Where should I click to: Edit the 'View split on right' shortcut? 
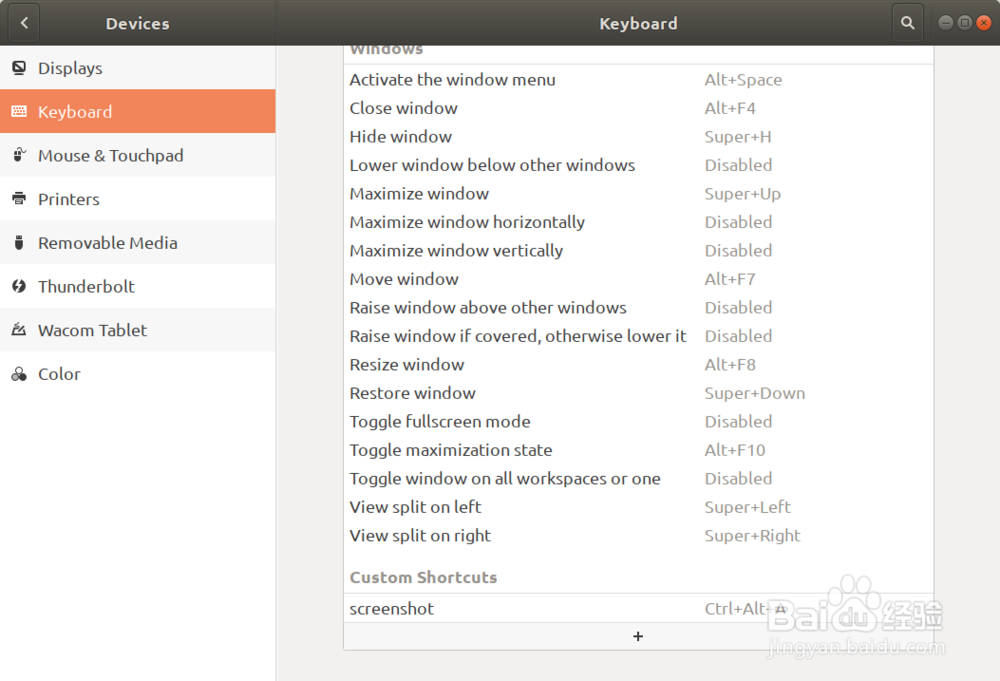(638, 536)
